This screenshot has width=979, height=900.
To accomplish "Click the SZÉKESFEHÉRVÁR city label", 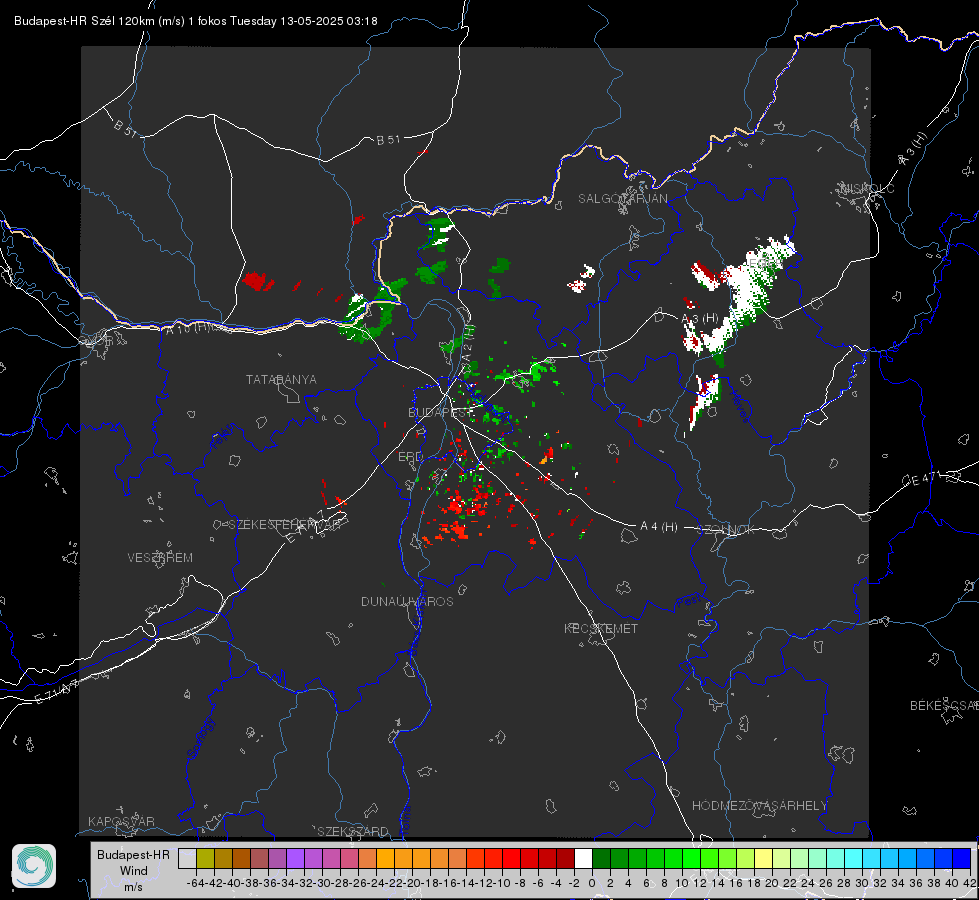I will coord(284,525).
